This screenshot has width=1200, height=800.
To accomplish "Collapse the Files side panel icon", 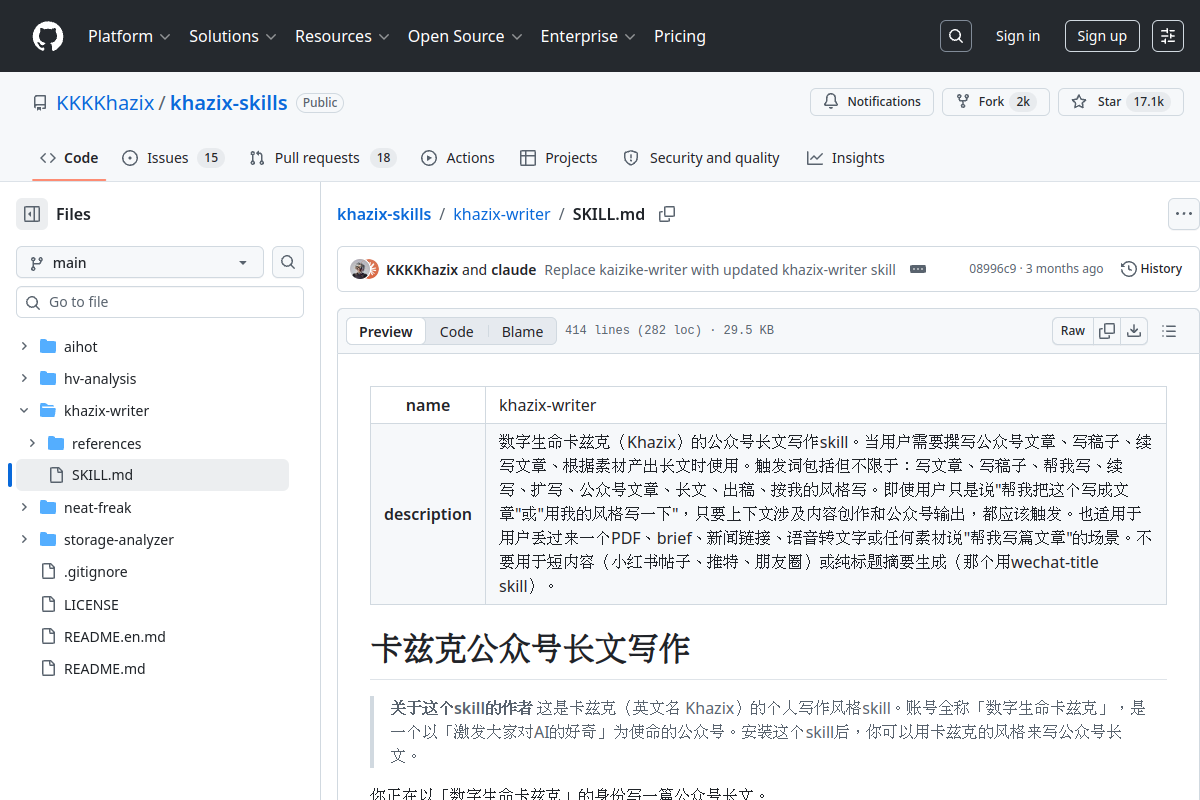I will (x=32, y=214).
